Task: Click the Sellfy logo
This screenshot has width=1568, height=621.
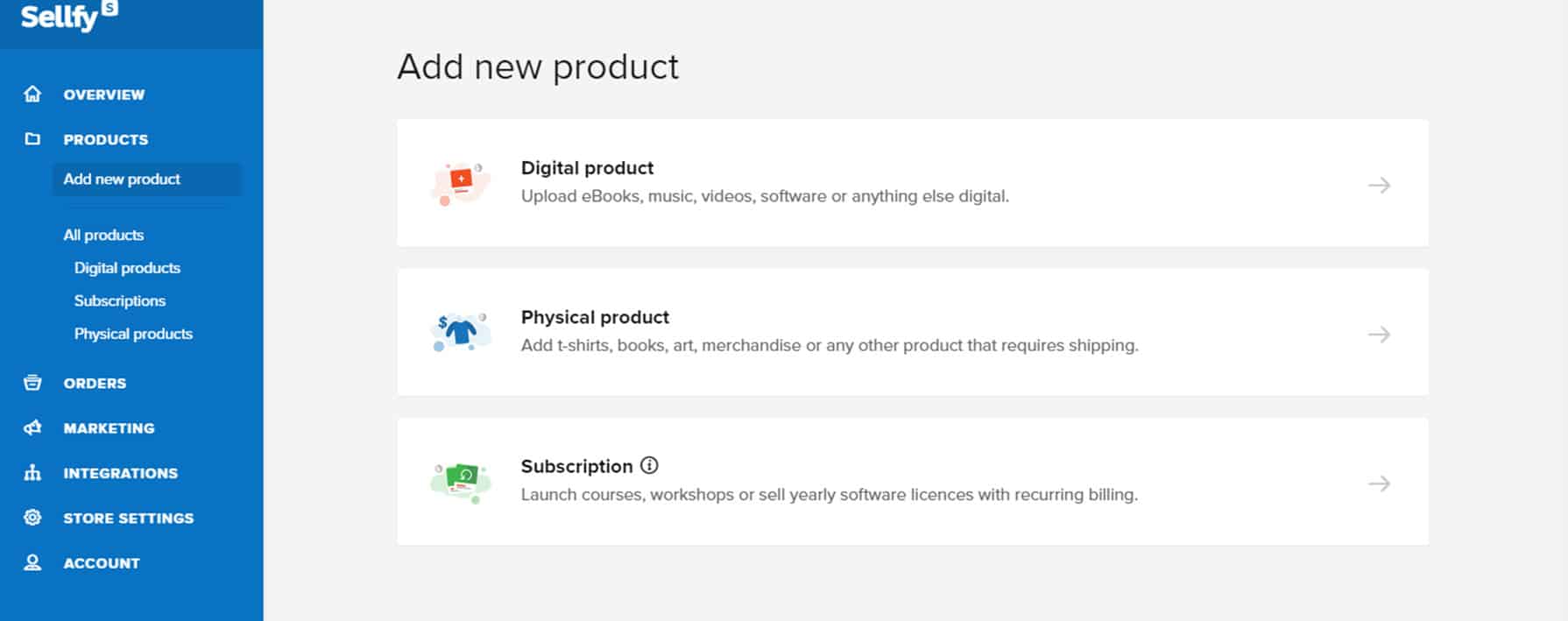Action: [68, 16]
